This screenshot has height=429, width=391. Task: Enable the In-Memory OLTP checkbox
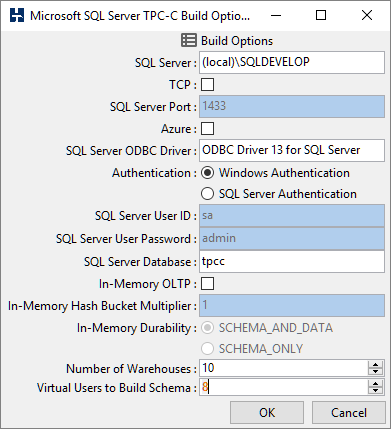click(x=207, y=284)
